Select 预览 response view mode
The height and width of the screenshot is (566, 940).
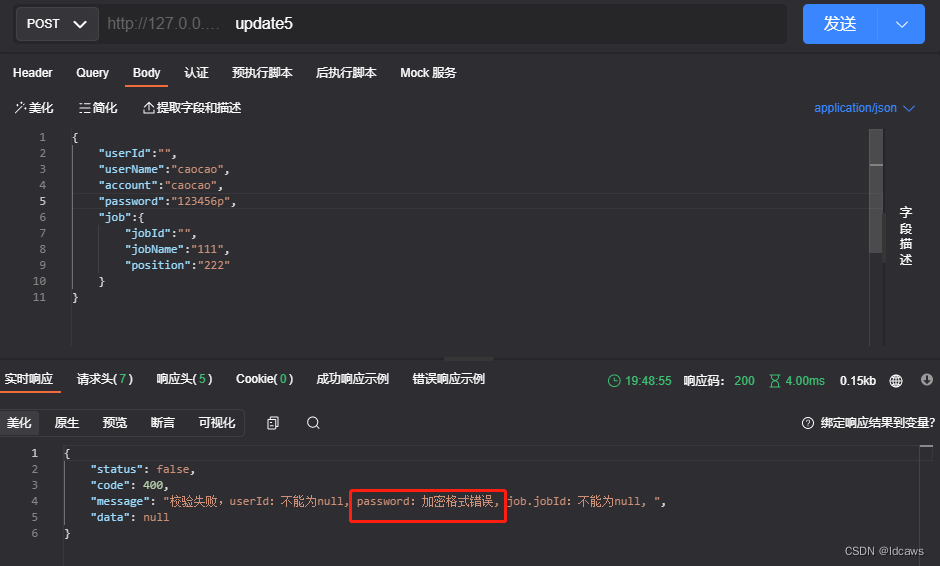click(x=115, y=423)
